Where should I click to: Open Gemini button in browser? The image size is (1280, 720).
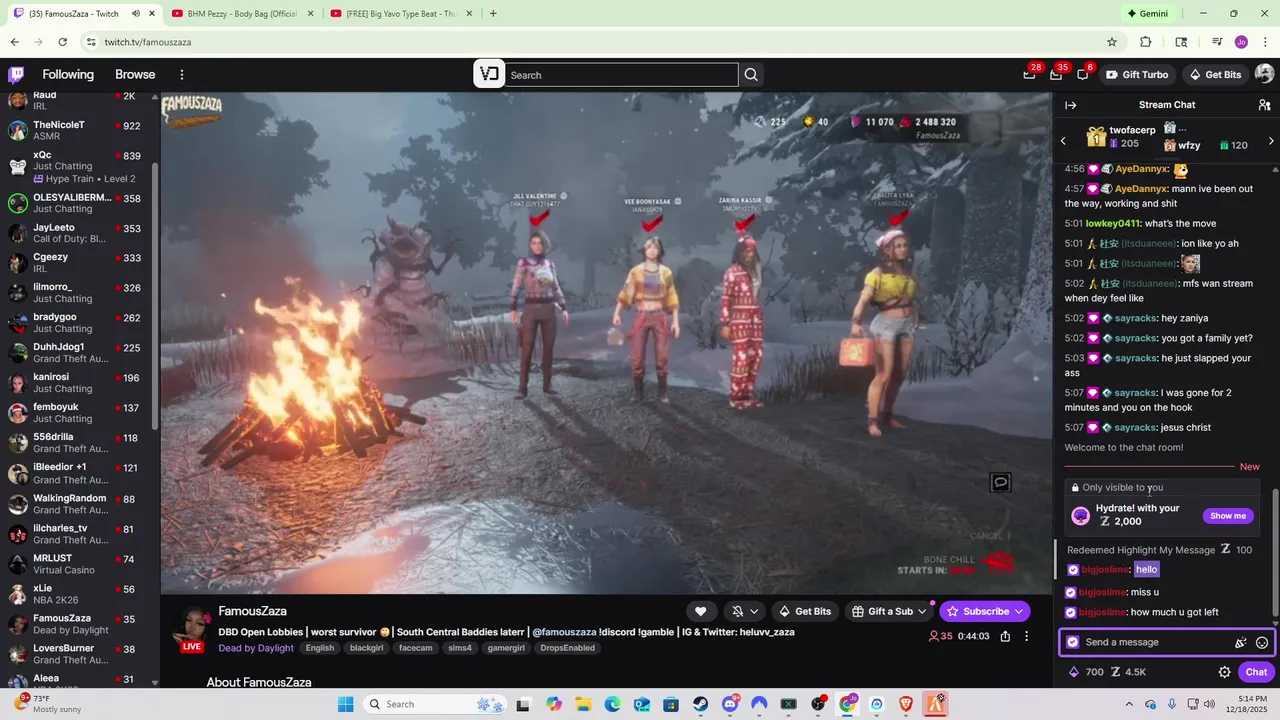[x=1147, y=13]
